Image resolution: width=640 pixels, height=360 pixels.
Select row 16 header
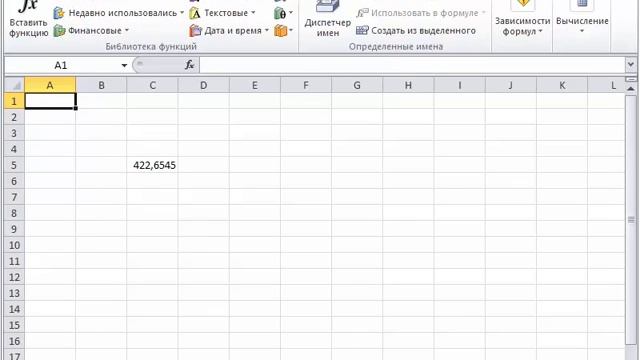tap(14, 341)
